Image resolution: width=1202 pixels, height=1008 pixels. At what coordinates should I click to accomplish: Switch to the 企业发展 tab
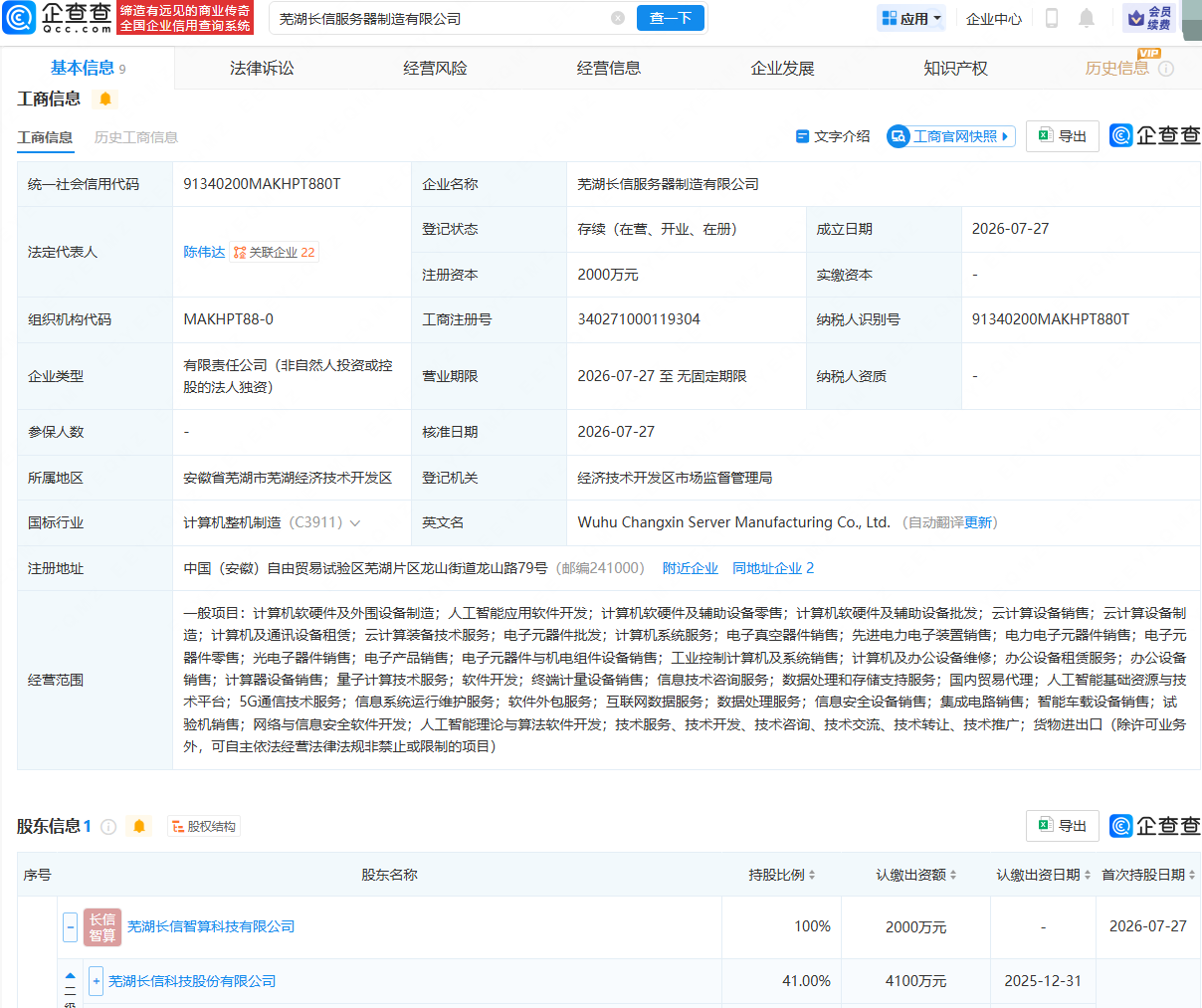coord(782,68)
